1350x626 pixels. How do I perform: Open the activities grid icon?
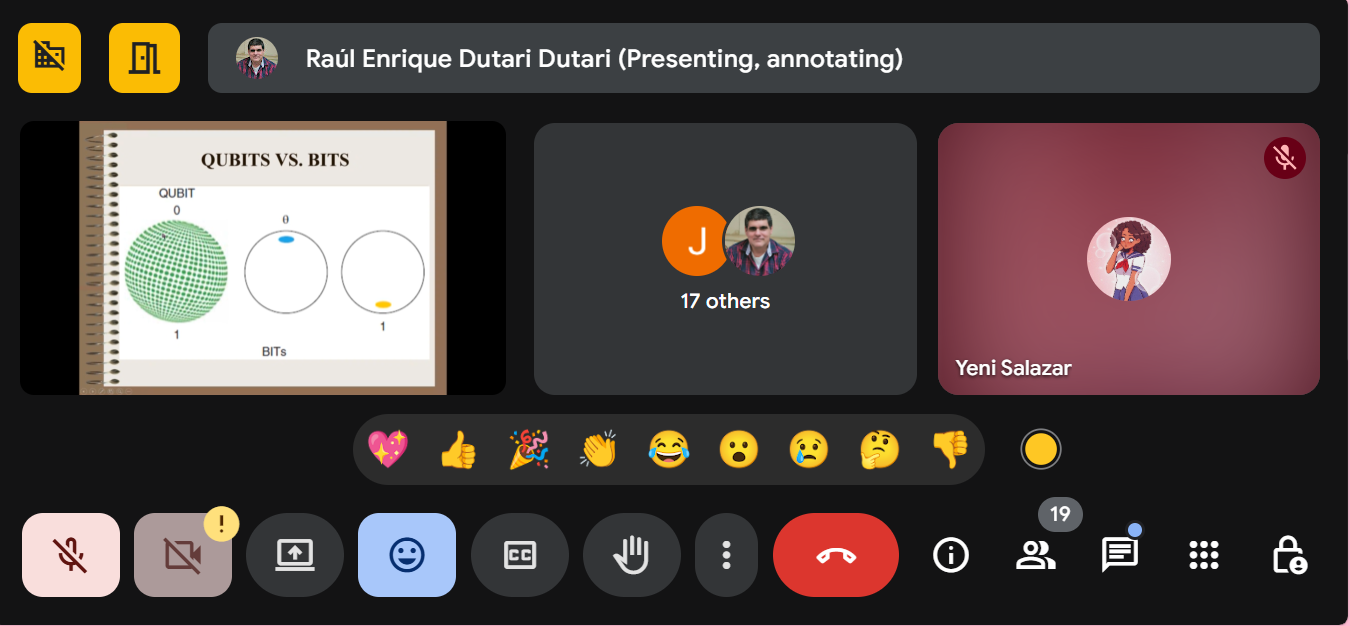pyautogui.click(x=1203, y=555)
